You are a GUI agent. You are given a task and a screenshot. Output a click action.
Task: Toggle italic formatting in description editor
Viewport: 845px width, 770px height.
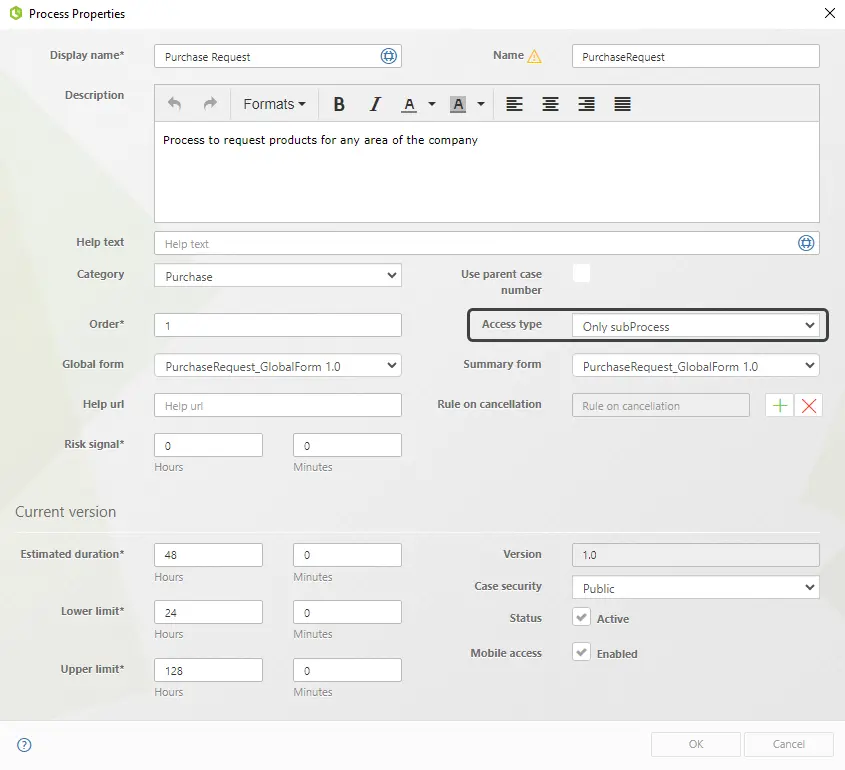click(x=375, y=104)
